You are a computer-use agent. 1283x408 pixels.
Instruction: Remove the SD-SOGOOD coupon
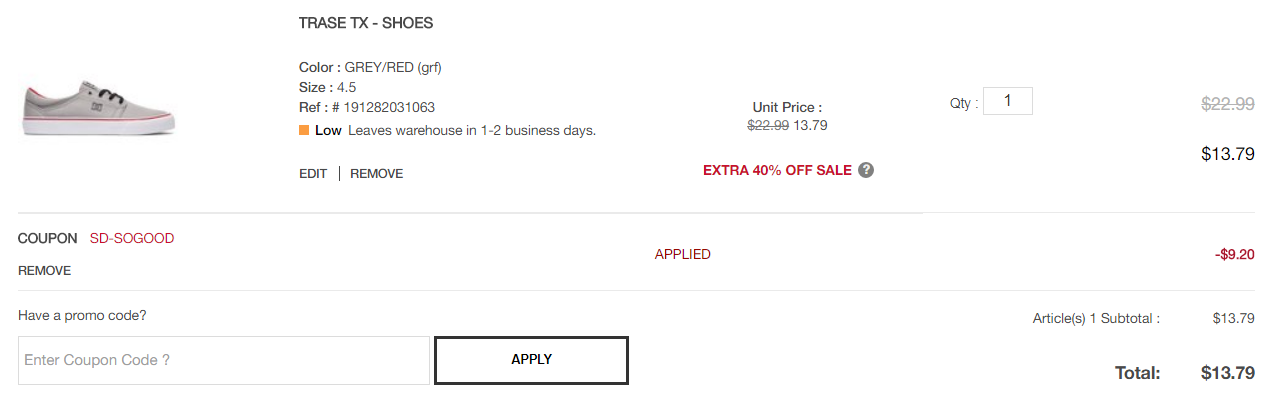(x=44, y=270)
